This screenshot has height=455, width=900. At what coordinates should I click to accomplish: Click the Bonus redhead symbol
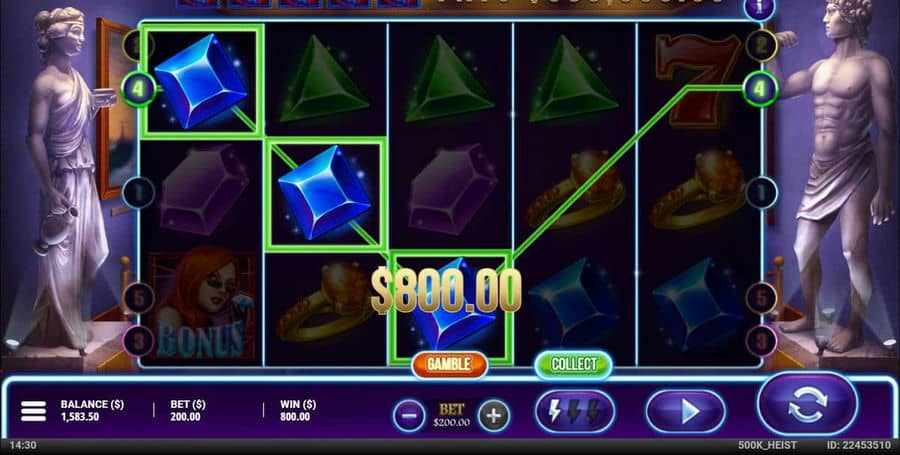click(201, 305)
